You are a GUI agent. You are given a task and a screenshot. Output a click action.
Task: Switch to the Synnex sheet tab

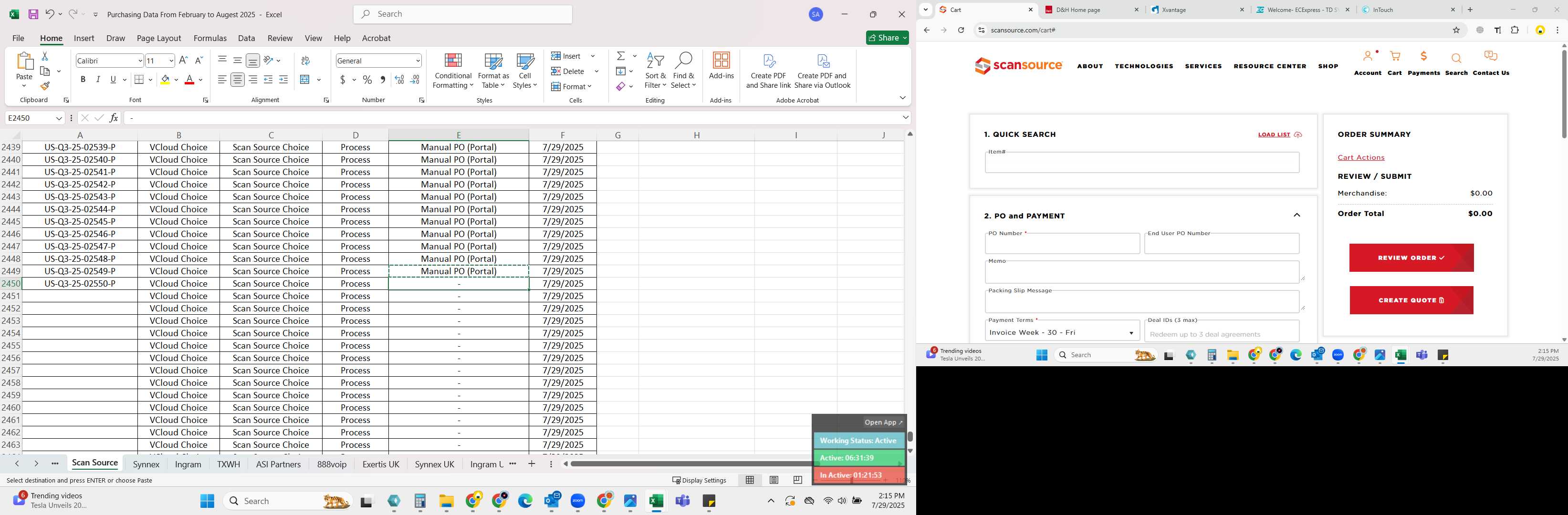click(x=146, y=464)
